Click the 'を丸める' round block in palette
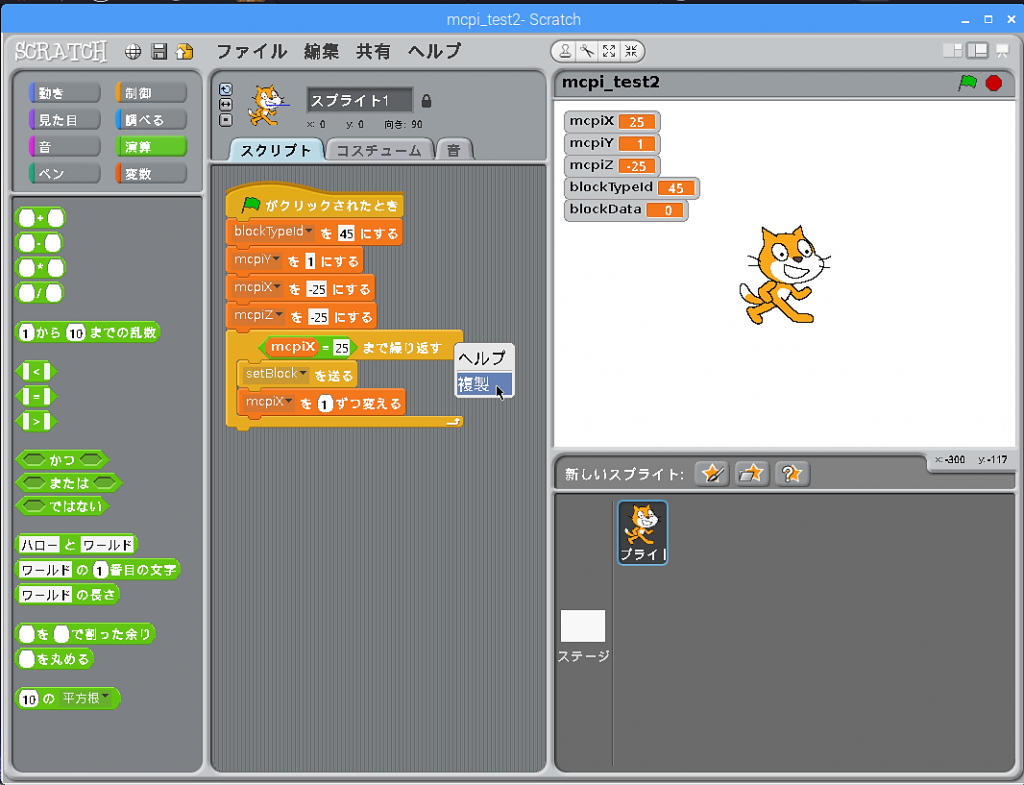Screen dimensions: 1024x785 tap(55, 659)
